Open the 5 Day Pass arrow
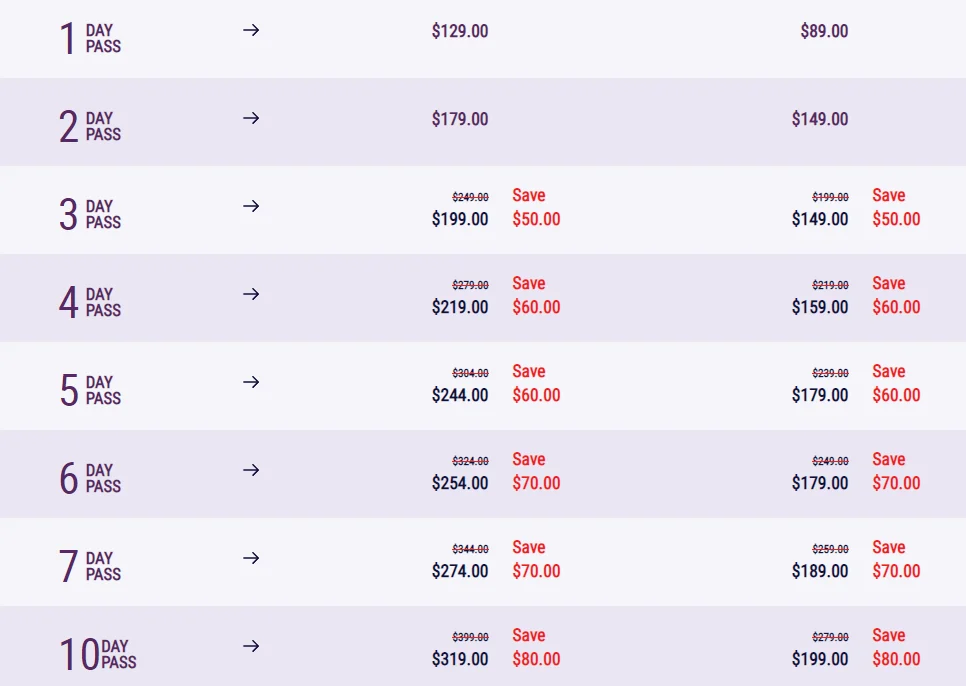 (x=251, y=382)
